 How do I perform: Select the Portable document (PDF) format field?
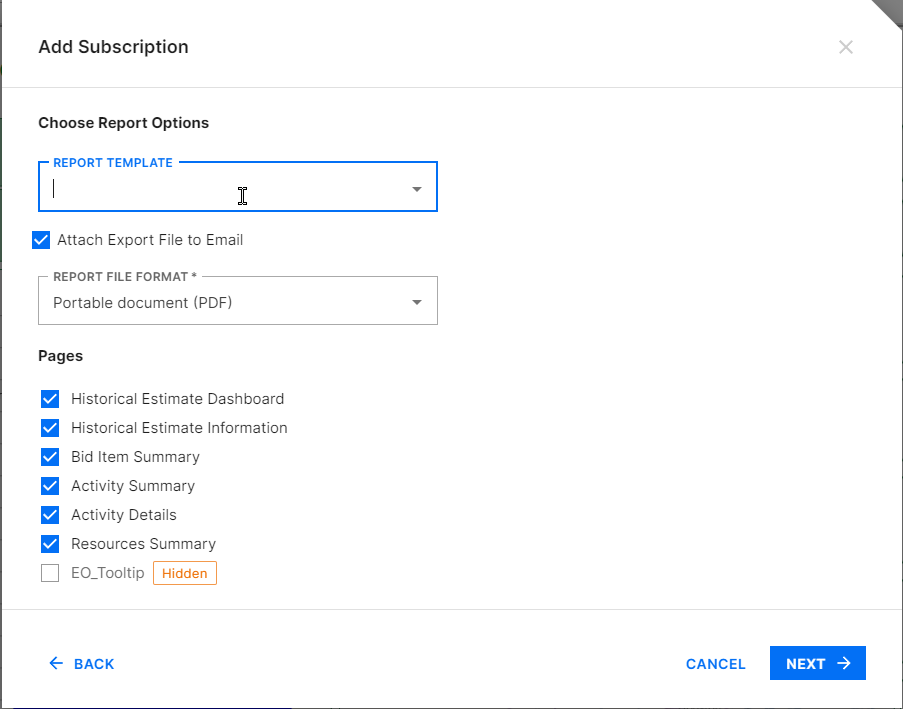click(220, 302)
